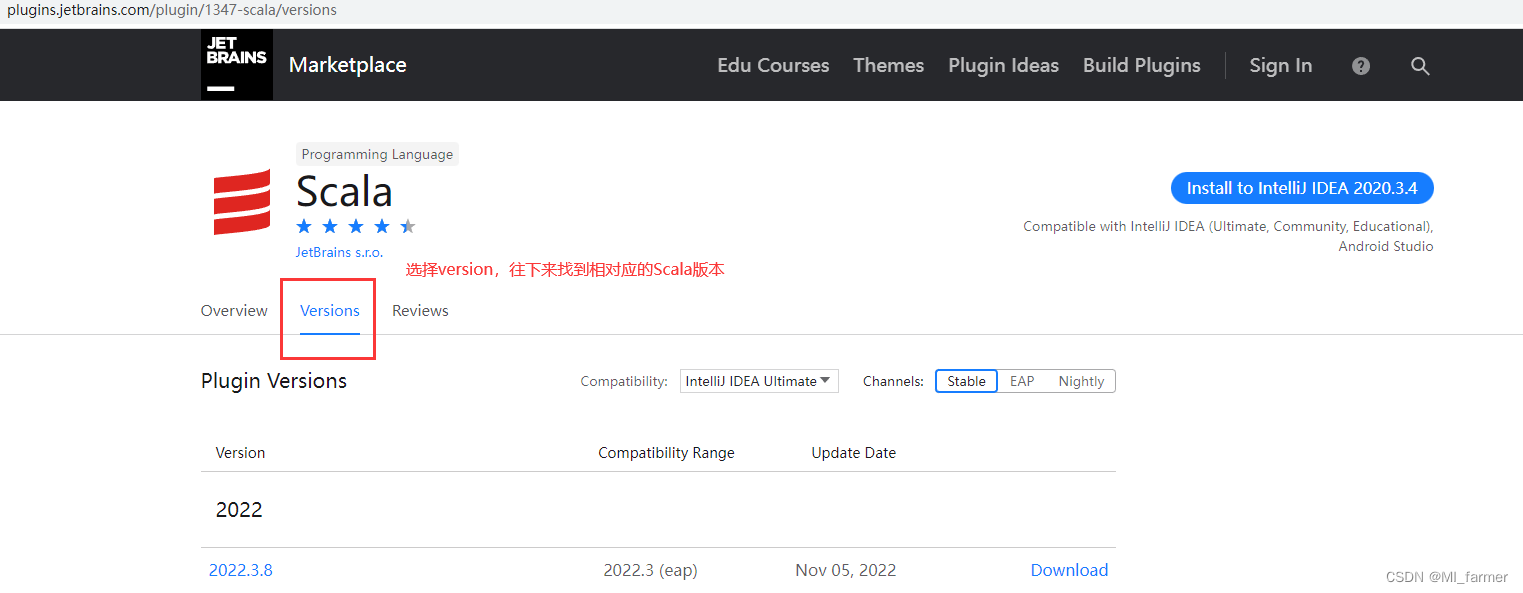This screenshot has width=1523, height=593.
Task: Click the help question mark icon
Action: (1360, 66)
